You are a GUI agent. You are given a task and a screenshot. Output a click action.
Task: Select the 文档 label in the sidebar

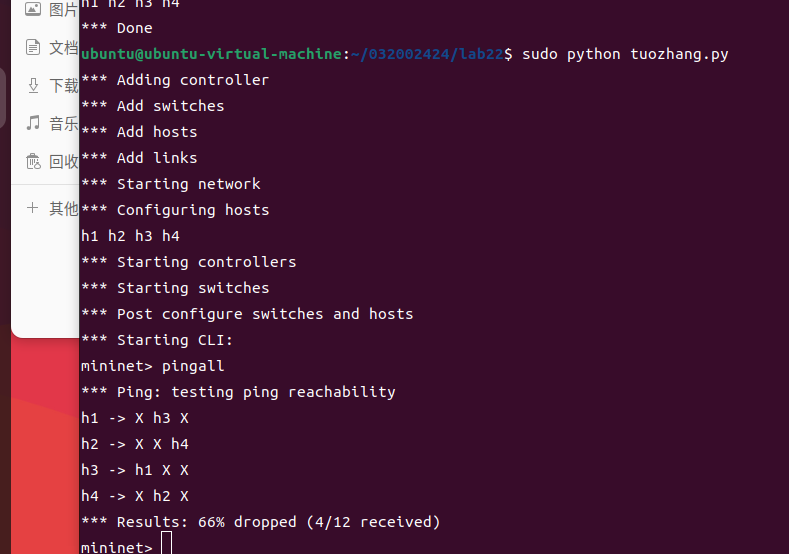[63, 48]
